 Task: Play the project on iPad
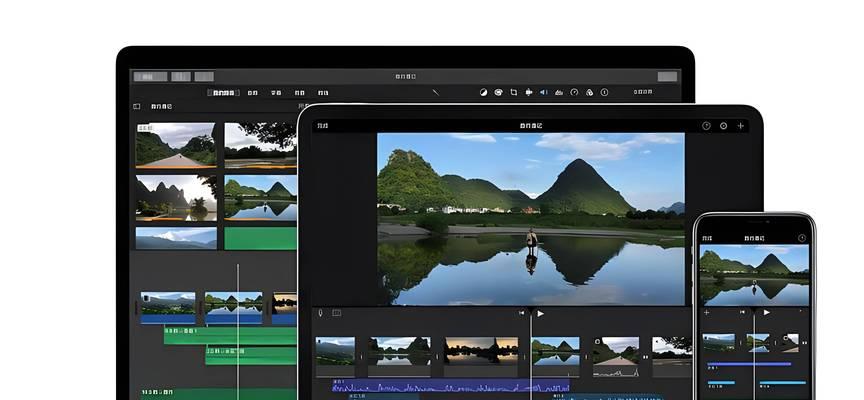point(541,313)
